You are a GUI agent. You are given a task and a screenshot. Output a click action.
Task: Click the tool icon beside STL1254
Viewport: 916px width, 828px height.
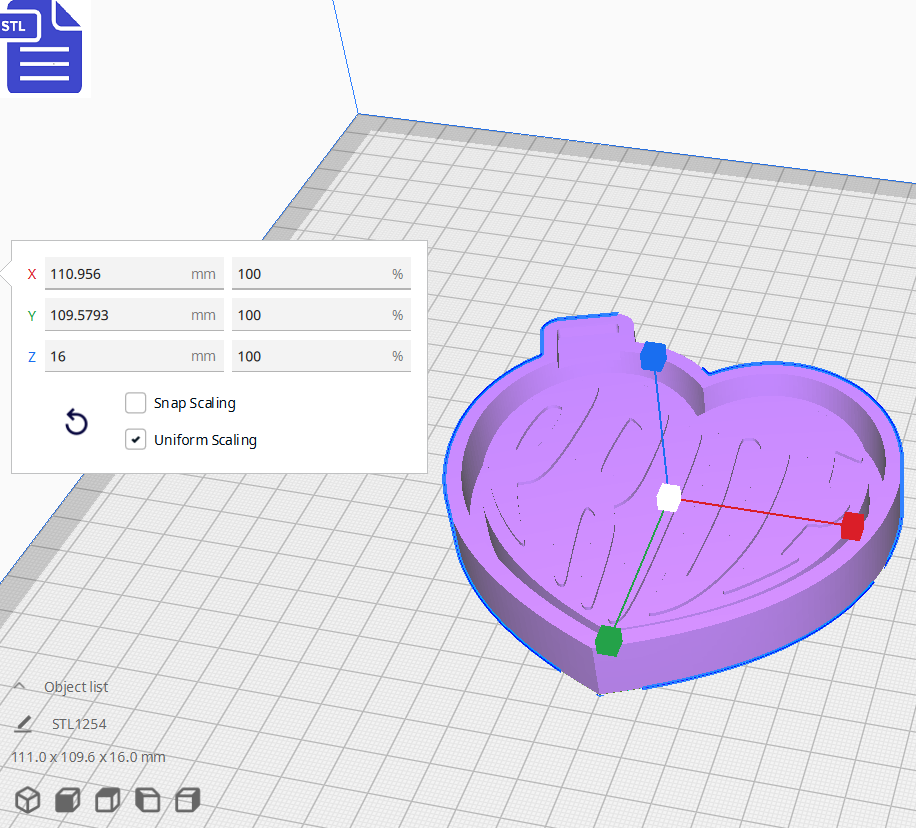[24, 723]
